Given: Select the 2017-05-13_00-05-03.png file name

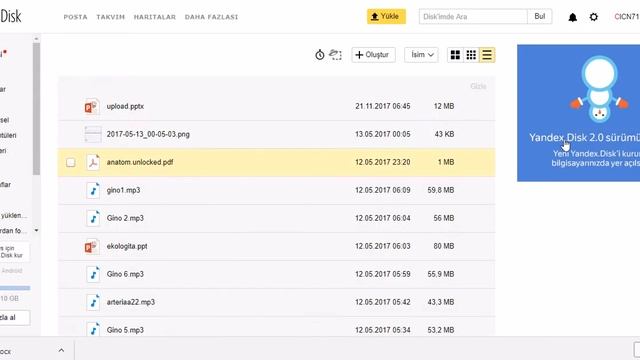Looking at the screenshot, I should click(148, 134).
